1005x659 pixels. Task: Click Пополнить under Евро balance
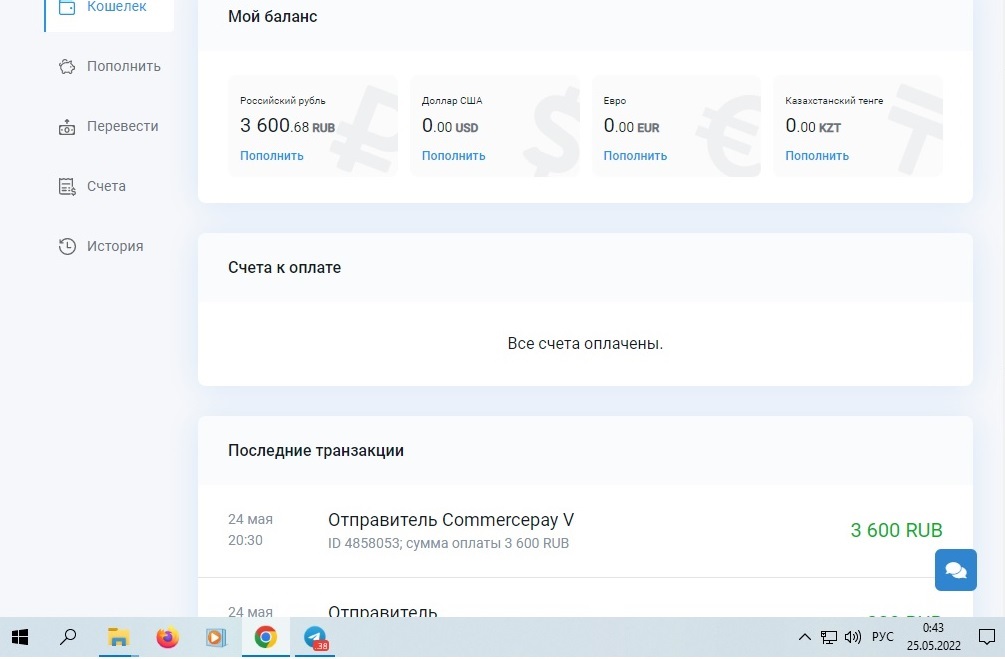coord(635,156)
